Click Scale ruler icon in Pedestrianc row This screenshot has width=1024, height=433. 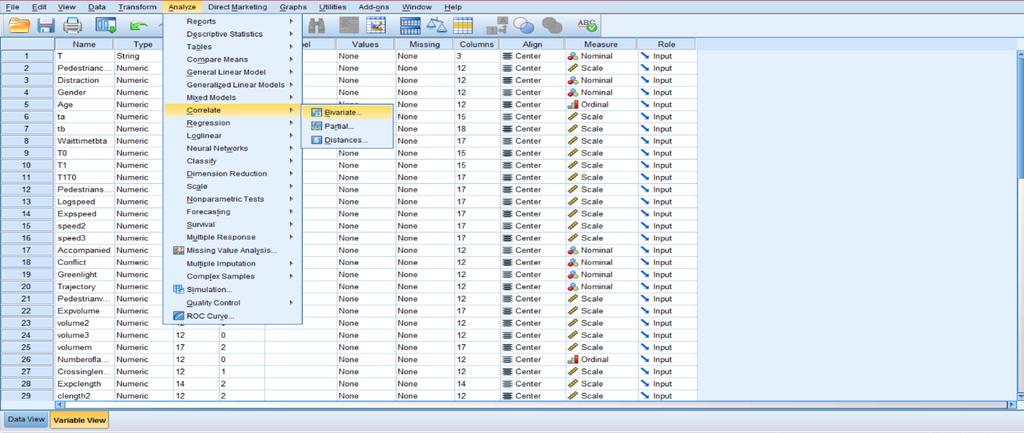573,68
